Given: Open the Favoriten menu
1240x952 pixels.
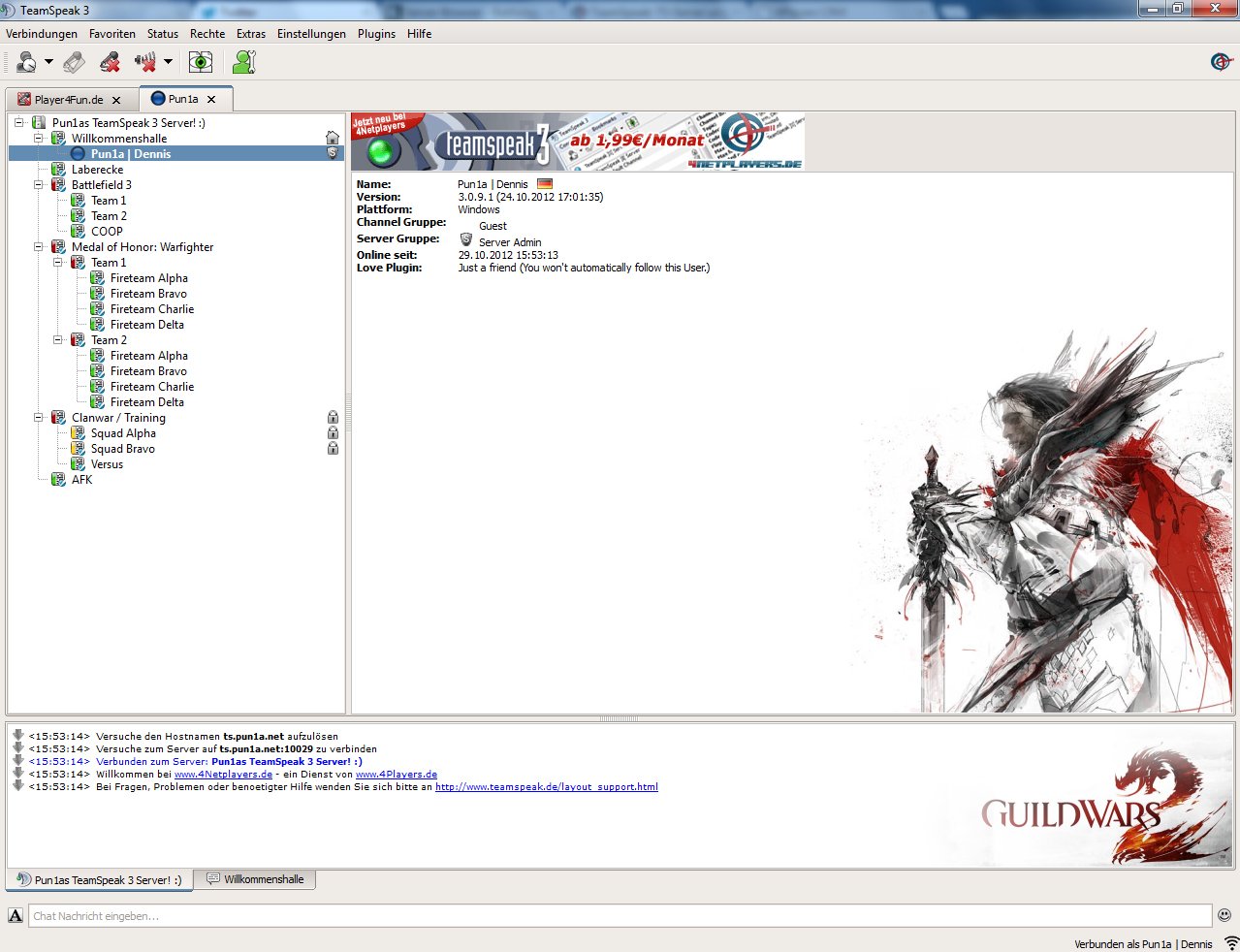Looking at the screenshot, I should click(x=112, y=34).
